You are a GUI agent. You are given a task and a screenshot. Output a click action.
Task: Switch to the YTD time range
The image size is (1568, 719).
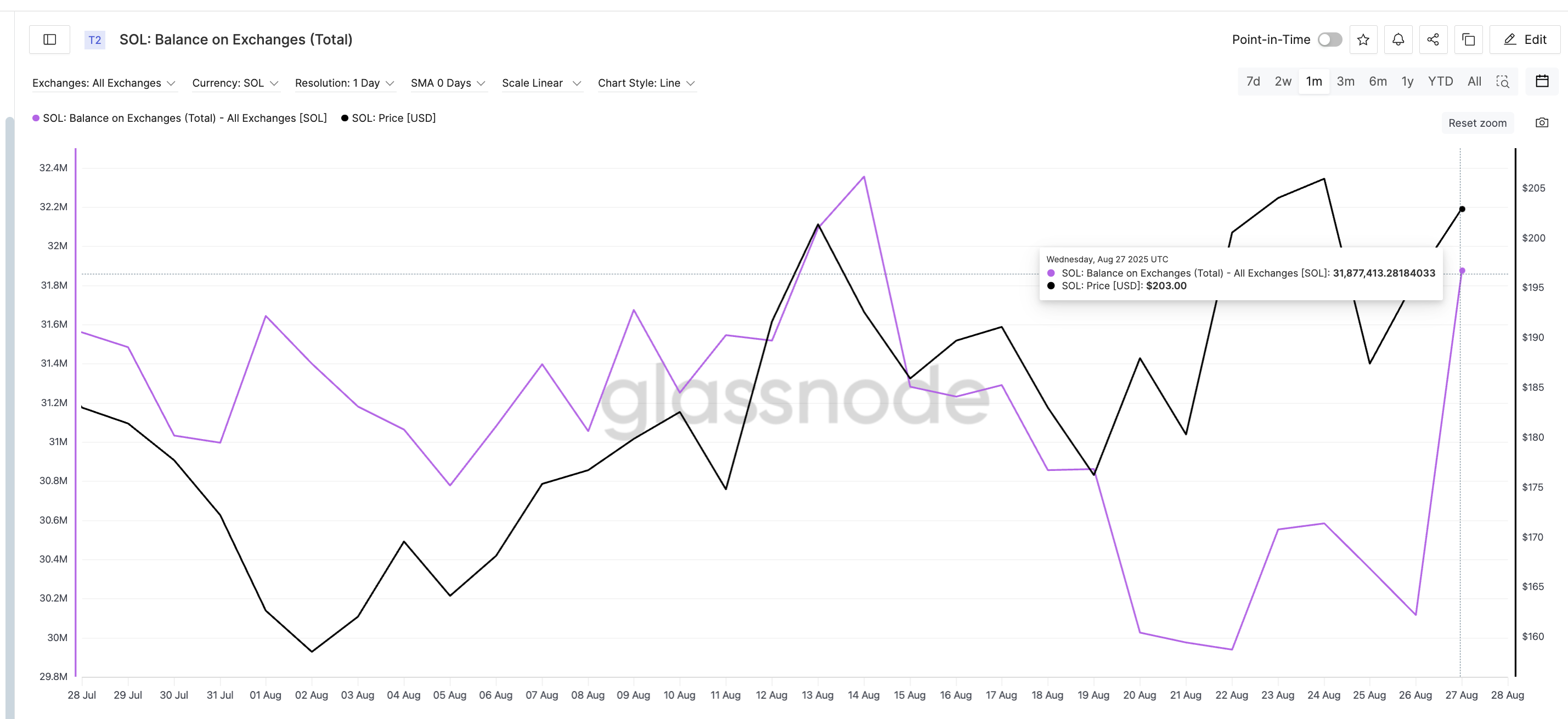point(1441,80)
